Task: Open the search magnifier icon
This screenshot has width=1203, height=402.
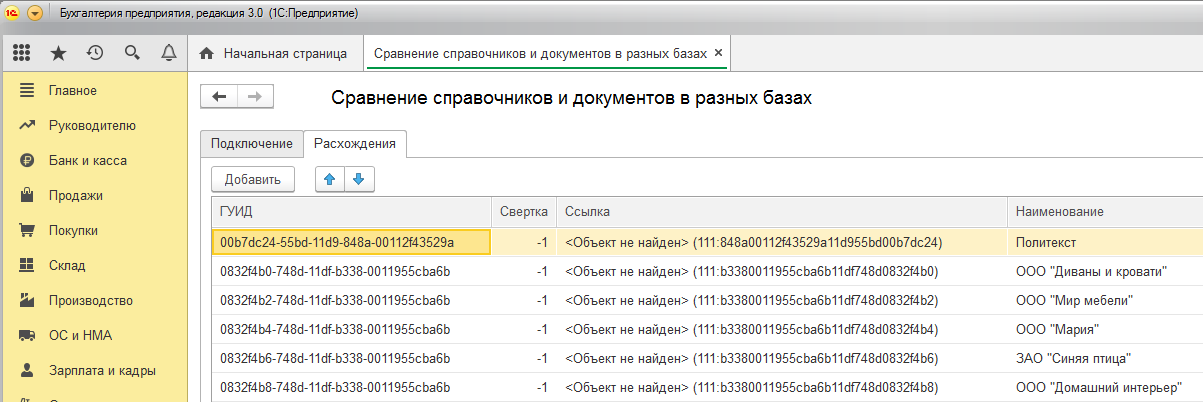Action: point(132,53)
